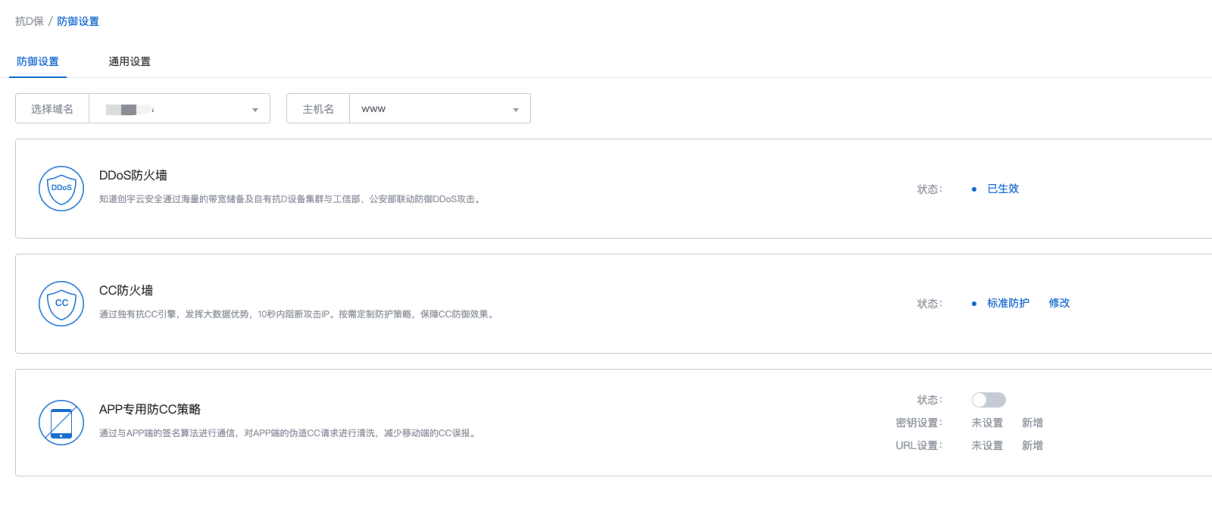Click 防御设置 in the breadcrumb
This screenshot has width=1212, height=512.
pos(78,21)
